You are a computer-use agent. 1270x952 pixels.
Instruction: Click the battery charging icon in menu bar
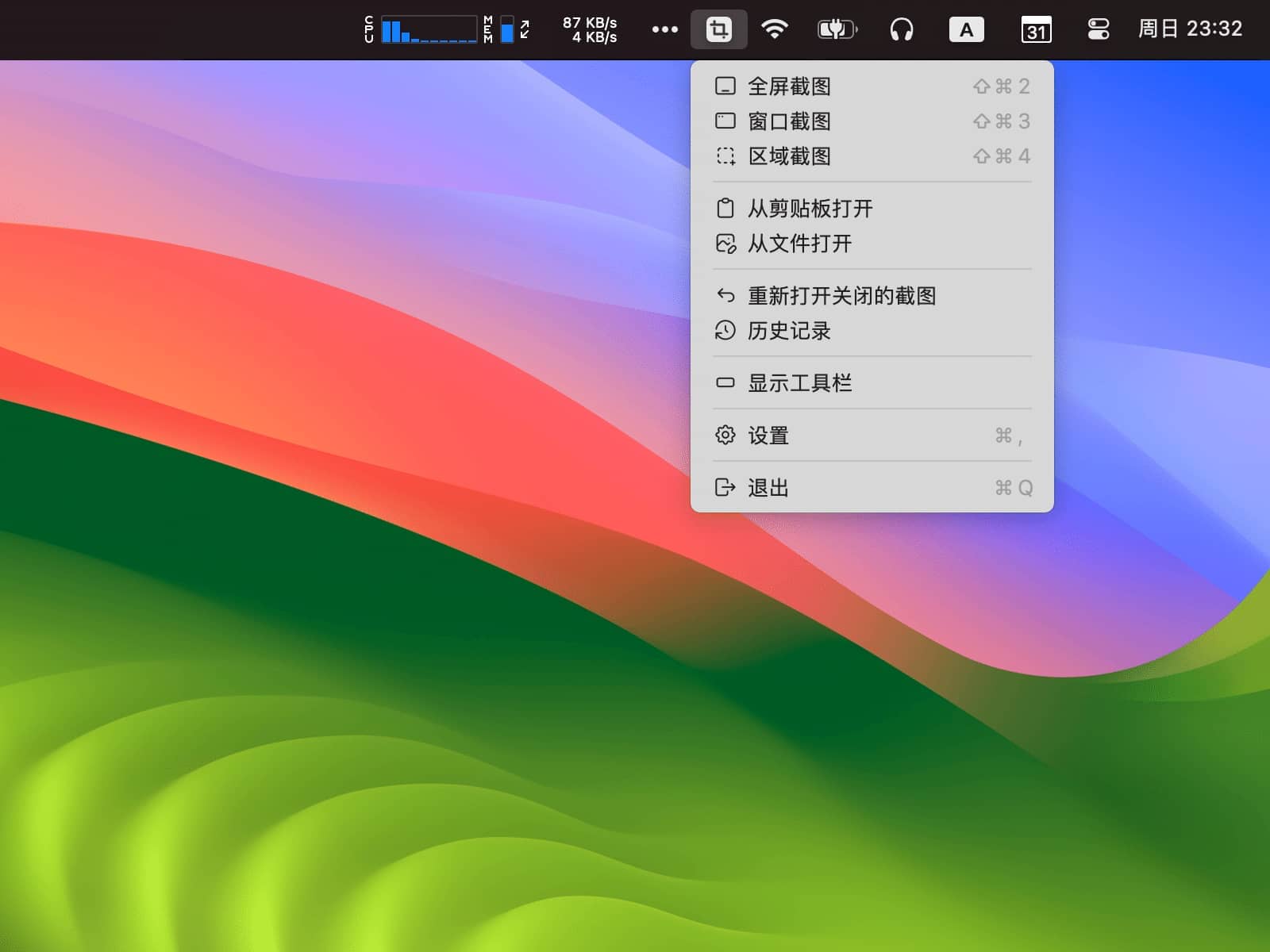(837, 29)
